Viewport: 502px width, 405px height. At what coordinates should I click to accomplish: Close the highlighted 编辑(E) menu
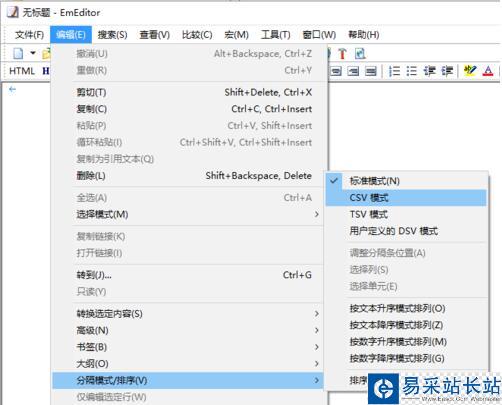pyautogui.click(x=71, y=35)
